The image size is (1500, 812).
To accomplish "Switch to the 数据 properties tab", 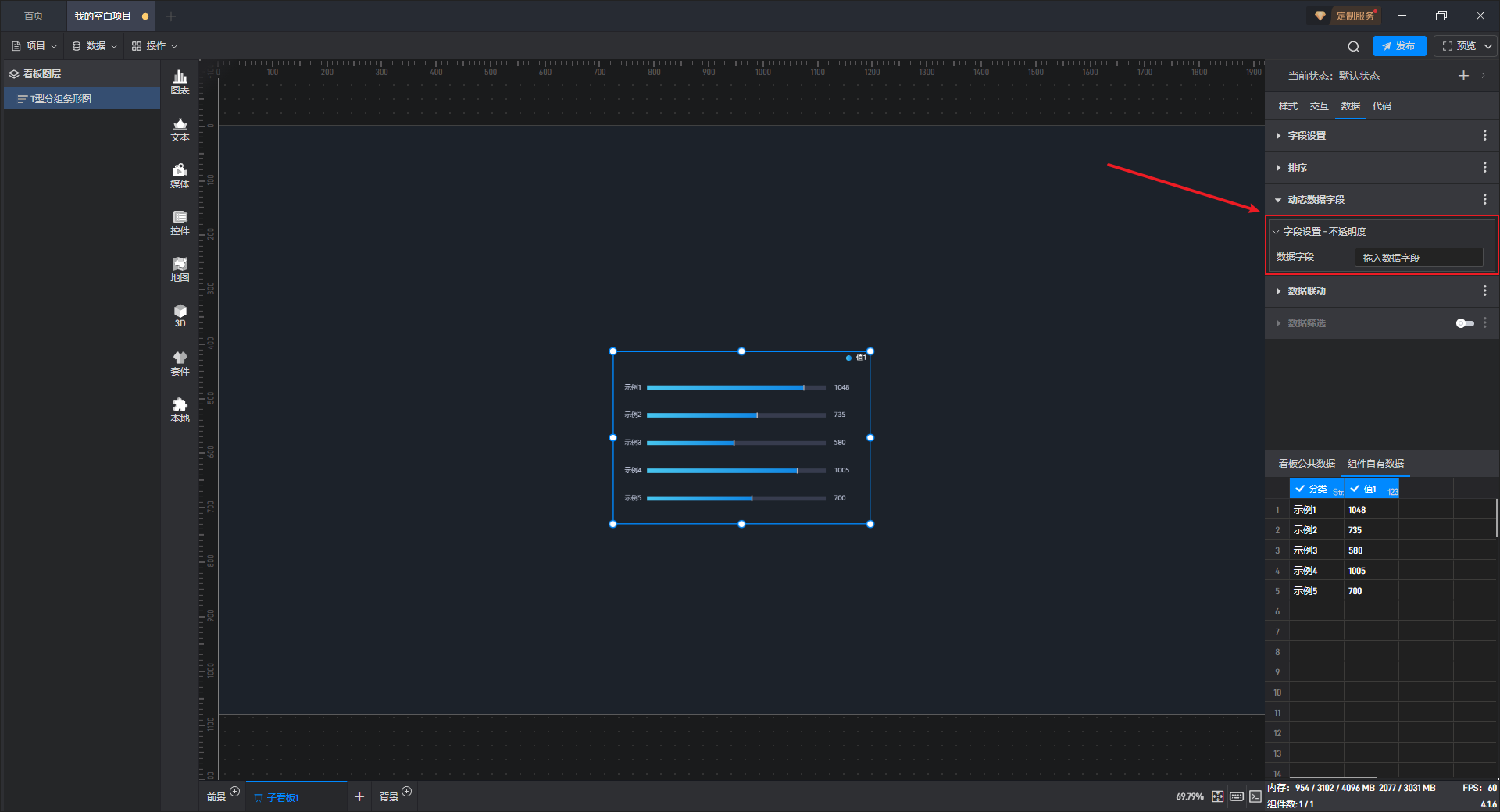I will (x=1350, y=106).
